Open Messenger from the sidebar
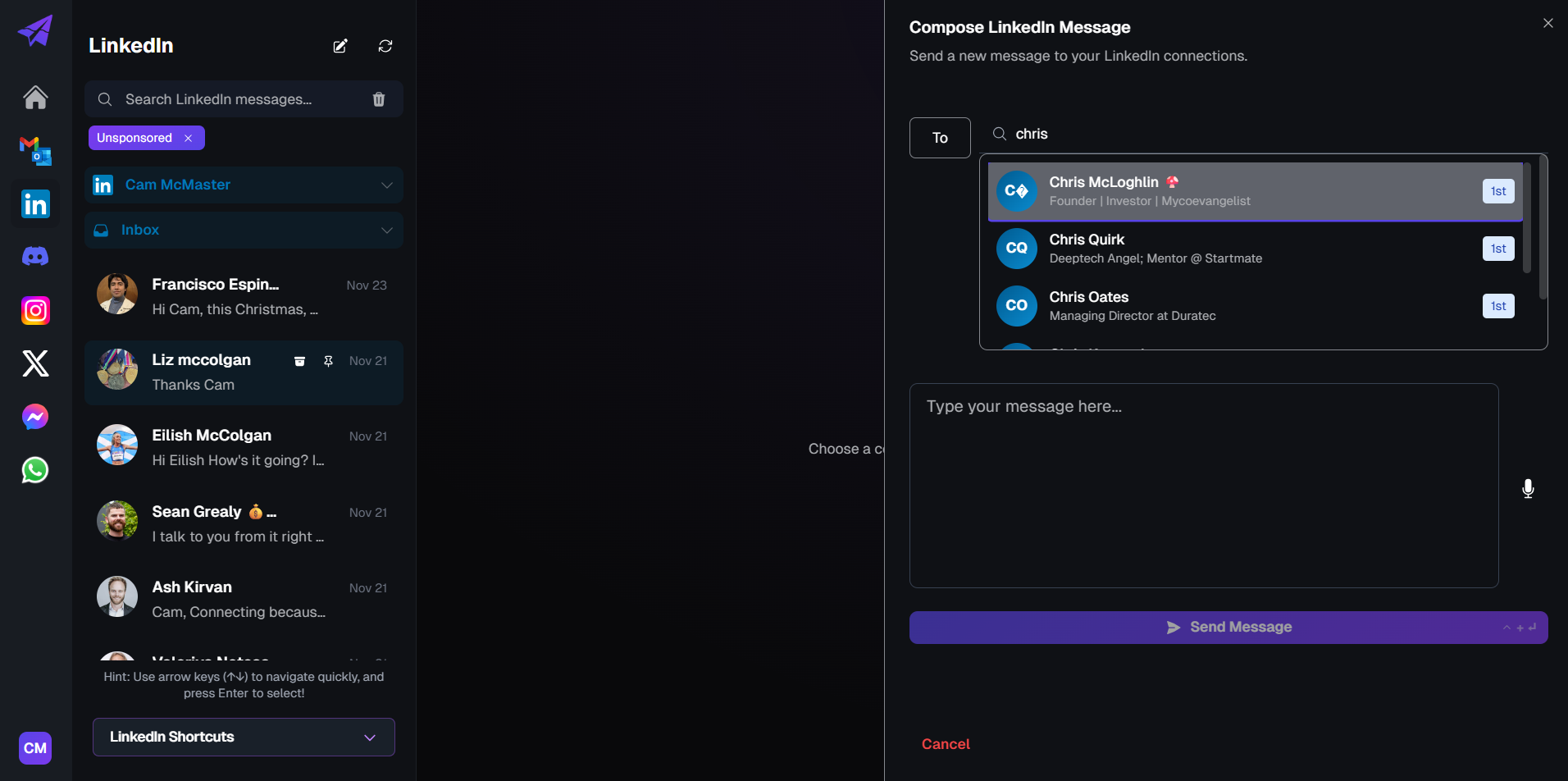Viewport: 1568px width, 781px height. (35, 417)
